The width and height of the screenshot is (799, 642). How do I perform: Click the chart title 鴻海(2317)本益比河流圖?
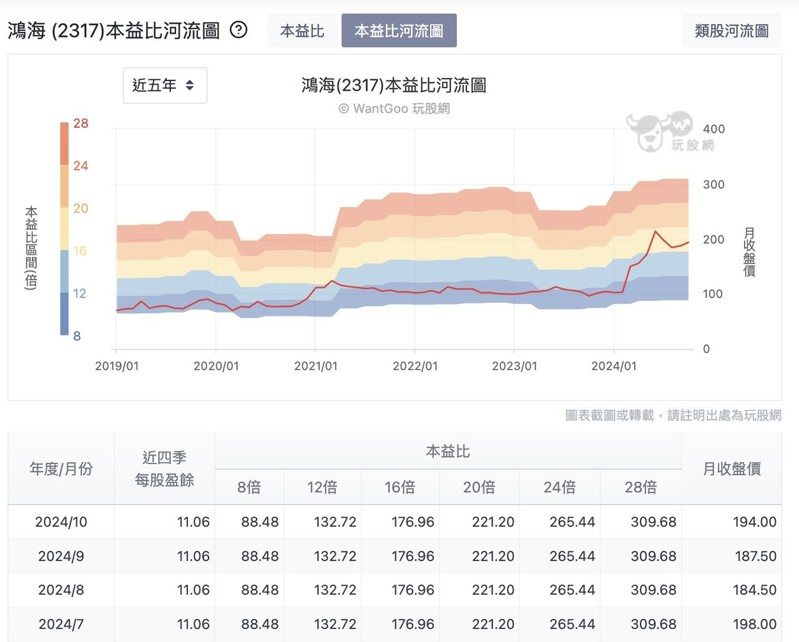point(393,85)
